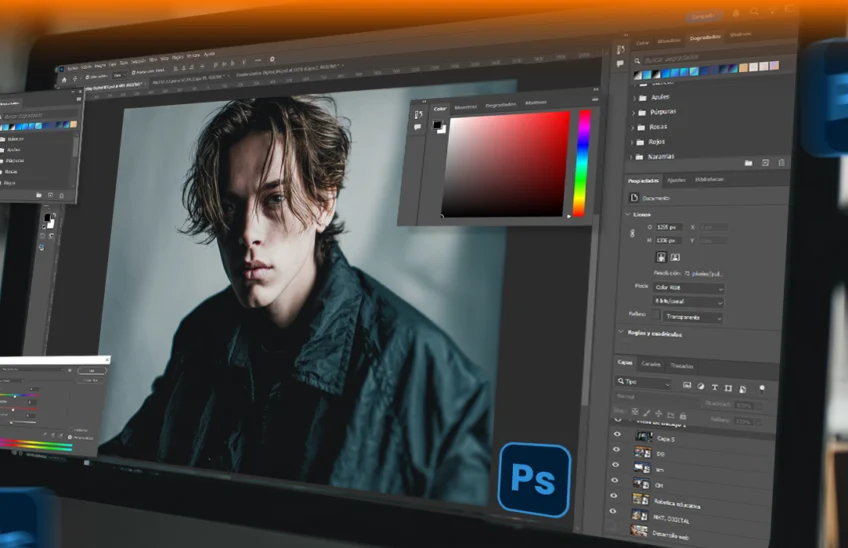Click the Relleno fill color swatch in Propiedades
Screen dimensions: 848x548
point(655,315)
